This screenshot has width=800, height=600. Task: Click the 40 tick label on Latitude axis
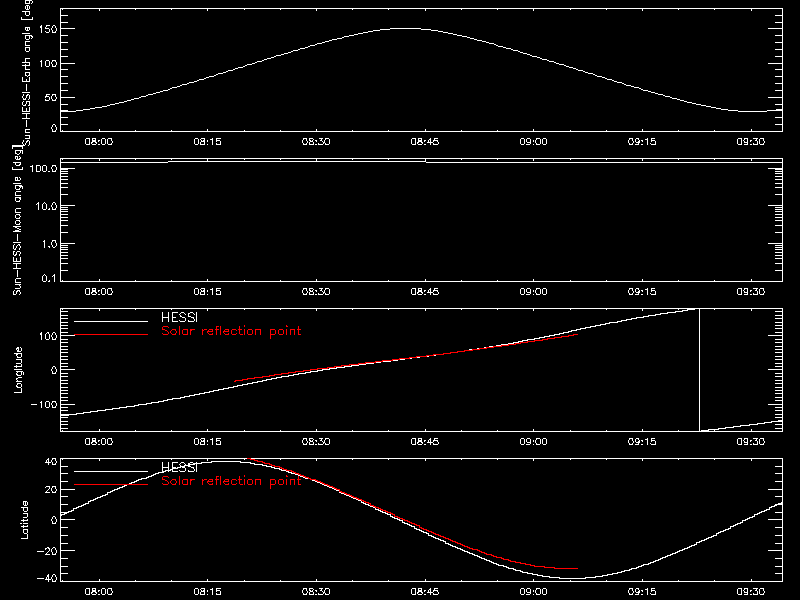click(51, 461)
